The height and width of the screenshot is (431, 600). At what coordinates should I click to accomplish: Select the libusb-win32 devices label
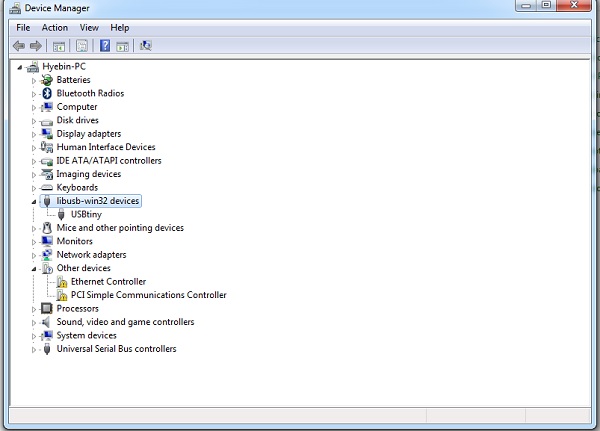[x=98, y=201]
